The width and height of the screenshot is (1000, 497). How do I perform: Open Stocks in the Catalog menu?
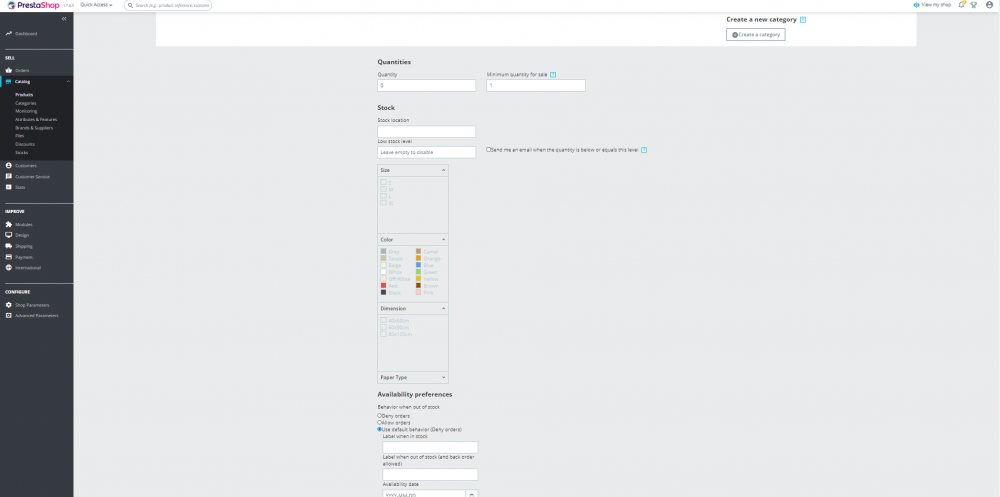point(22,152)
